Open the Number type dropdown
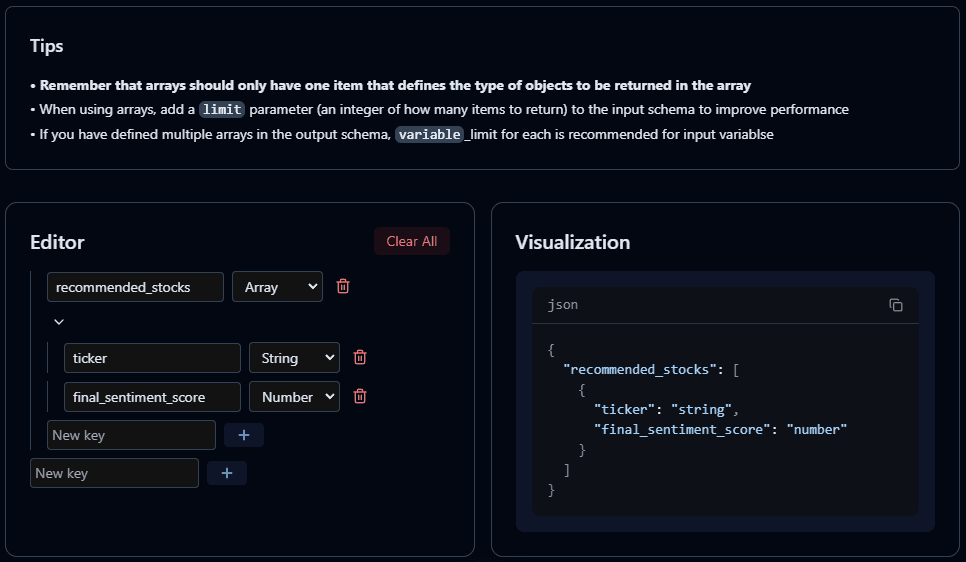Image resolution: width=966 pixels, height=562 pixels. click(x=294, y=397)
